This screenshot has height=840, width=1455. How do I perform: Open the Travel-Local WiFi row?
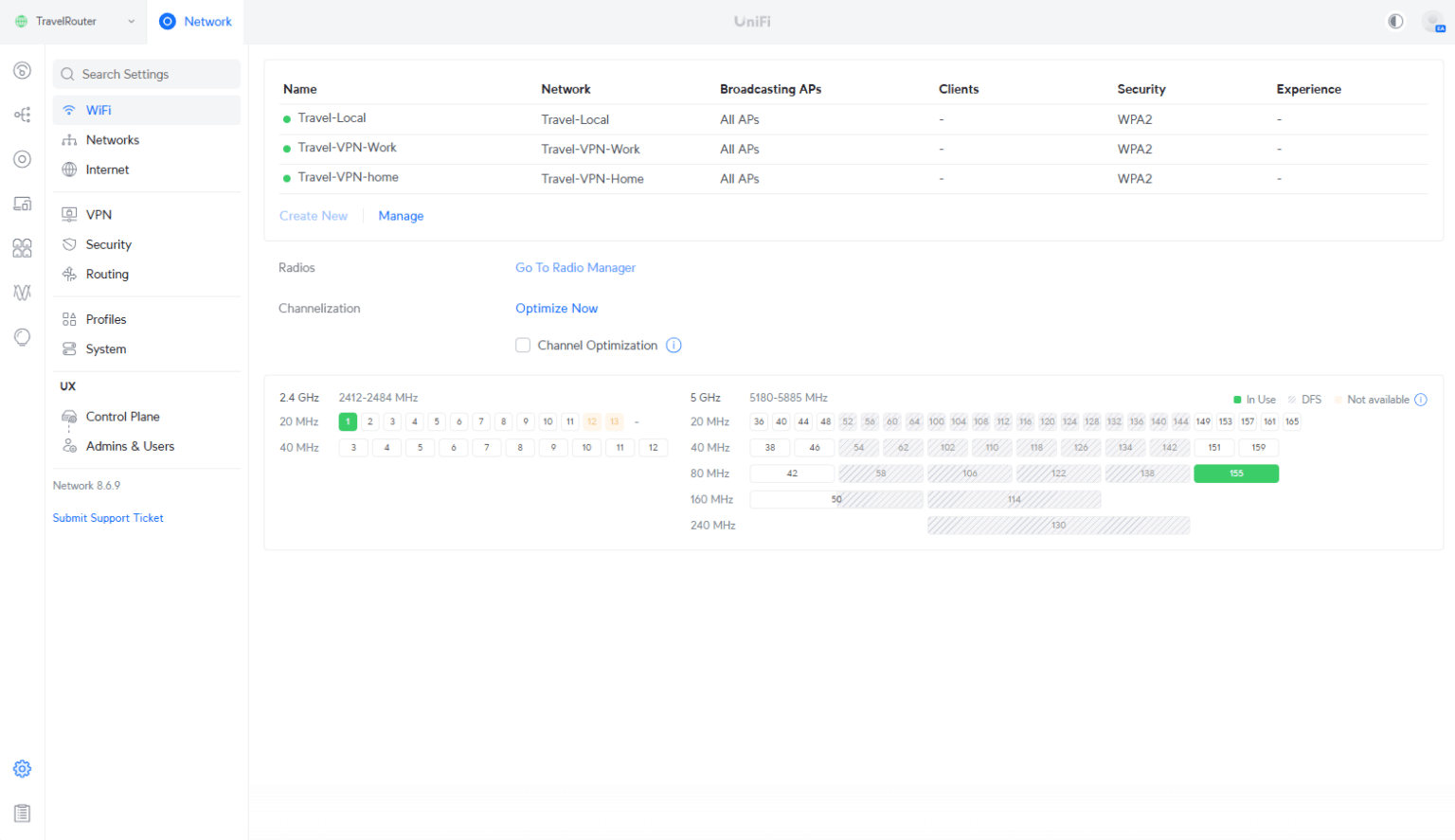855,119
